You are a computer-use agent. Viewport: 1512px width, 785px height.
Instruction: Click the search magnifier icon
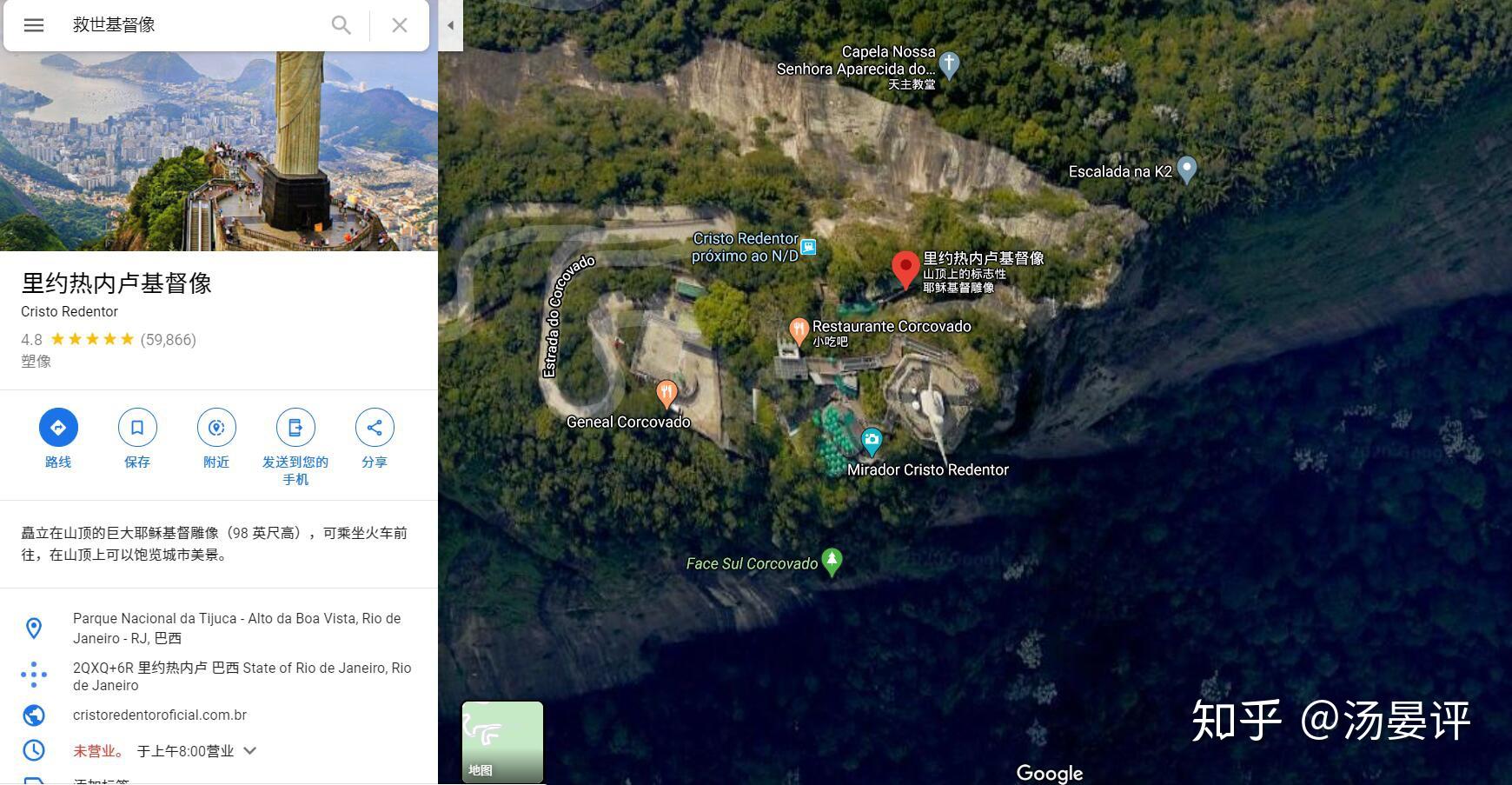click(342, 25)
